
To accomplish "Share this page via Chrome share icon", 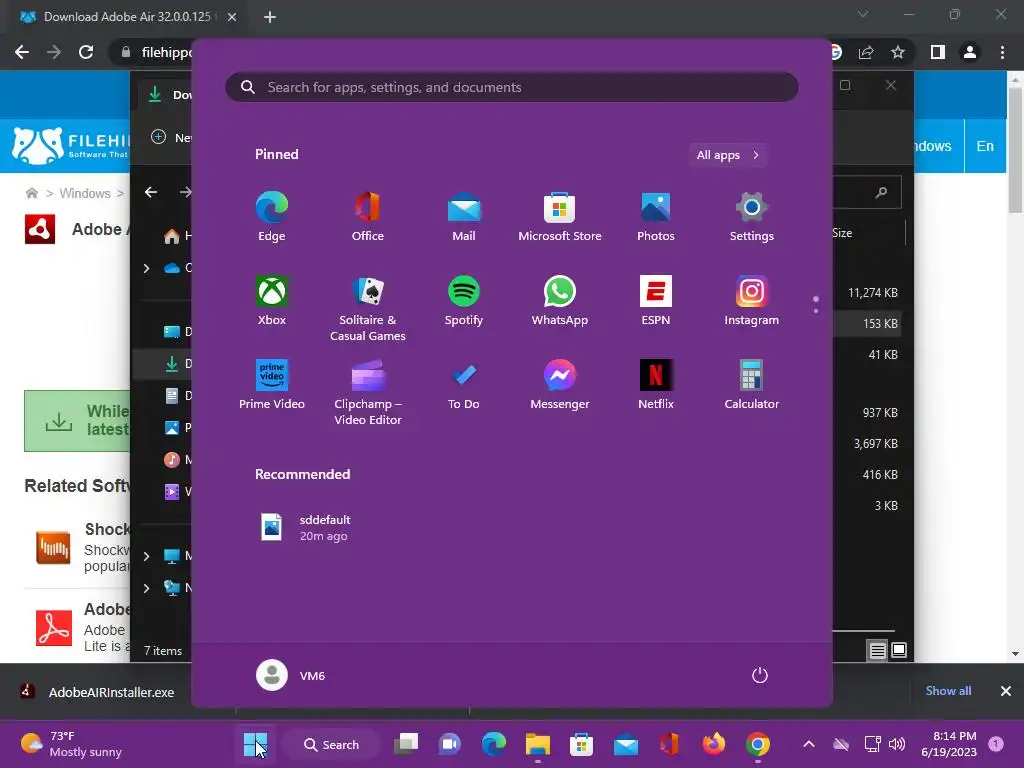I will (866, 52).
